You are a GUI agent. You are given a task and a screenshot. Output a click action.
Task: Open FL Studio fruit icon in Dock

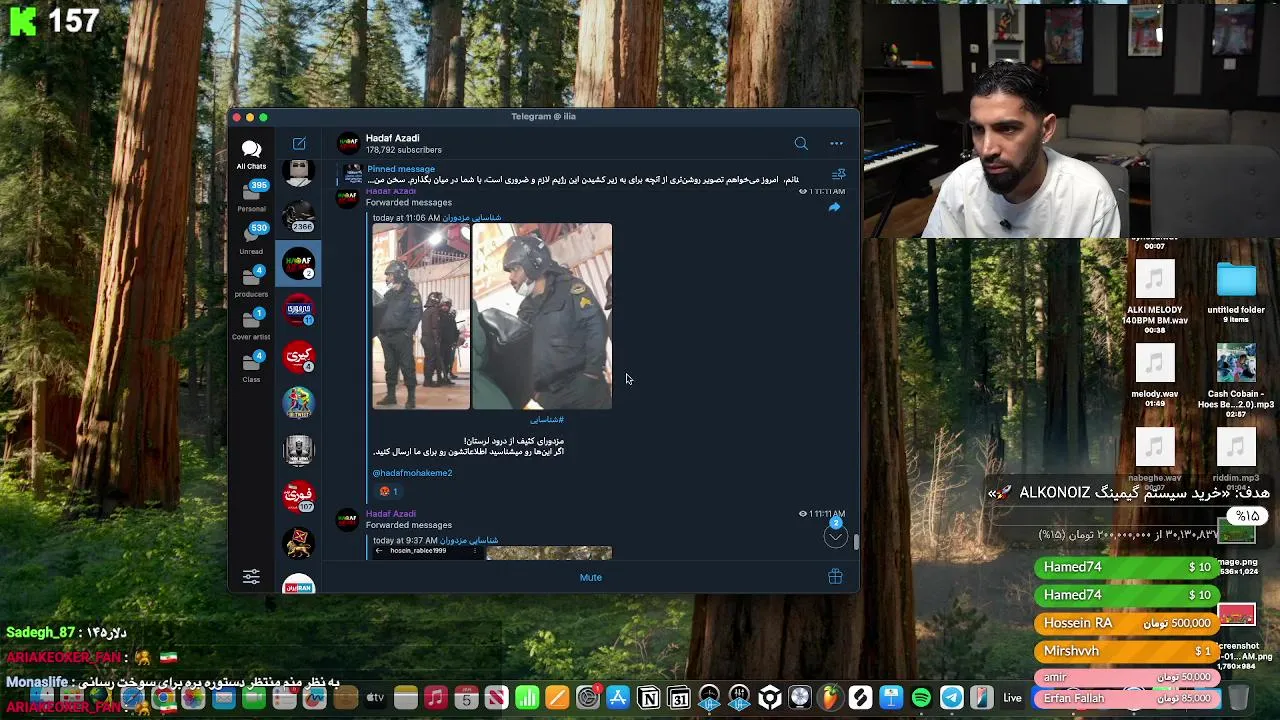(x=830, y=697)
